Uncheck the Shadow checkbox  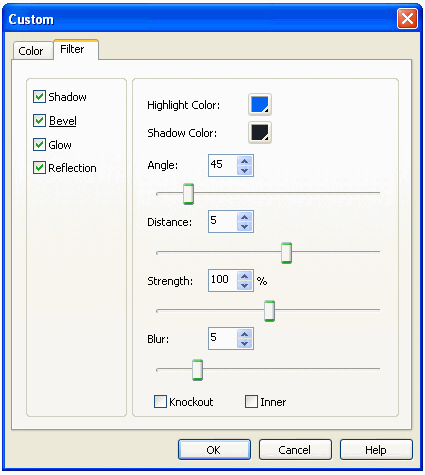click(39, 97)
